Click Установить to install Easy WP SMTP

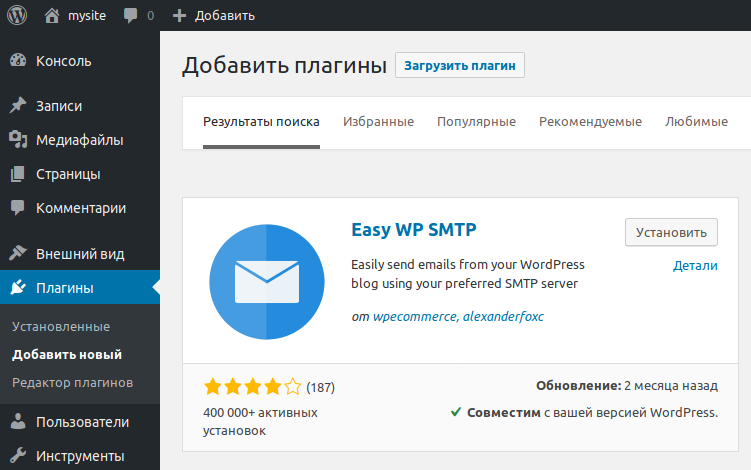pos(671,232)
